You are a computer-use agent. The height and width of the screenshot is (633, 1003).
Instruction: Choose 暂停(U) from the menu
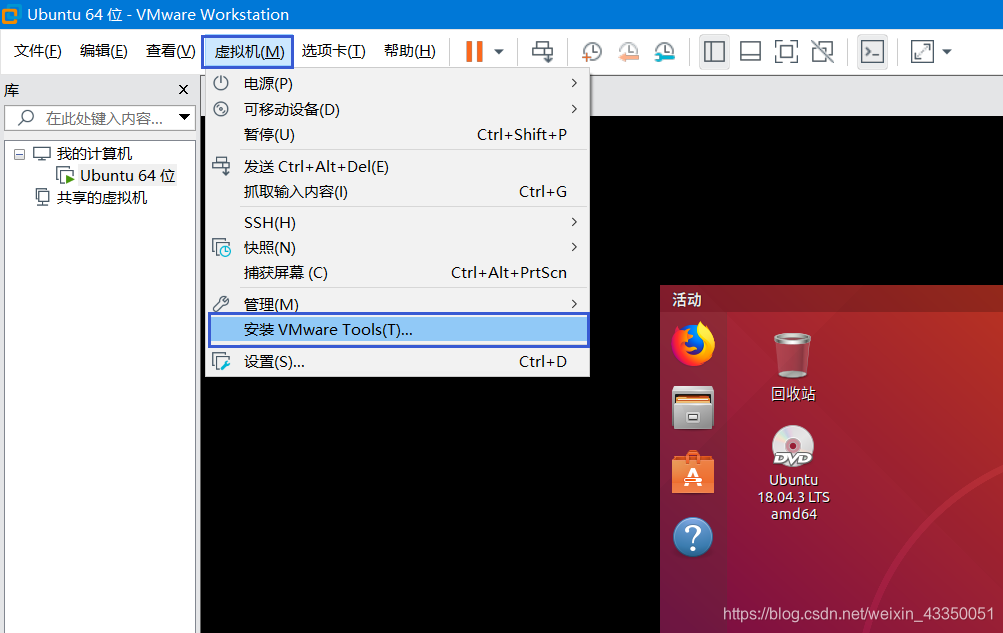[x=397, y=135]
